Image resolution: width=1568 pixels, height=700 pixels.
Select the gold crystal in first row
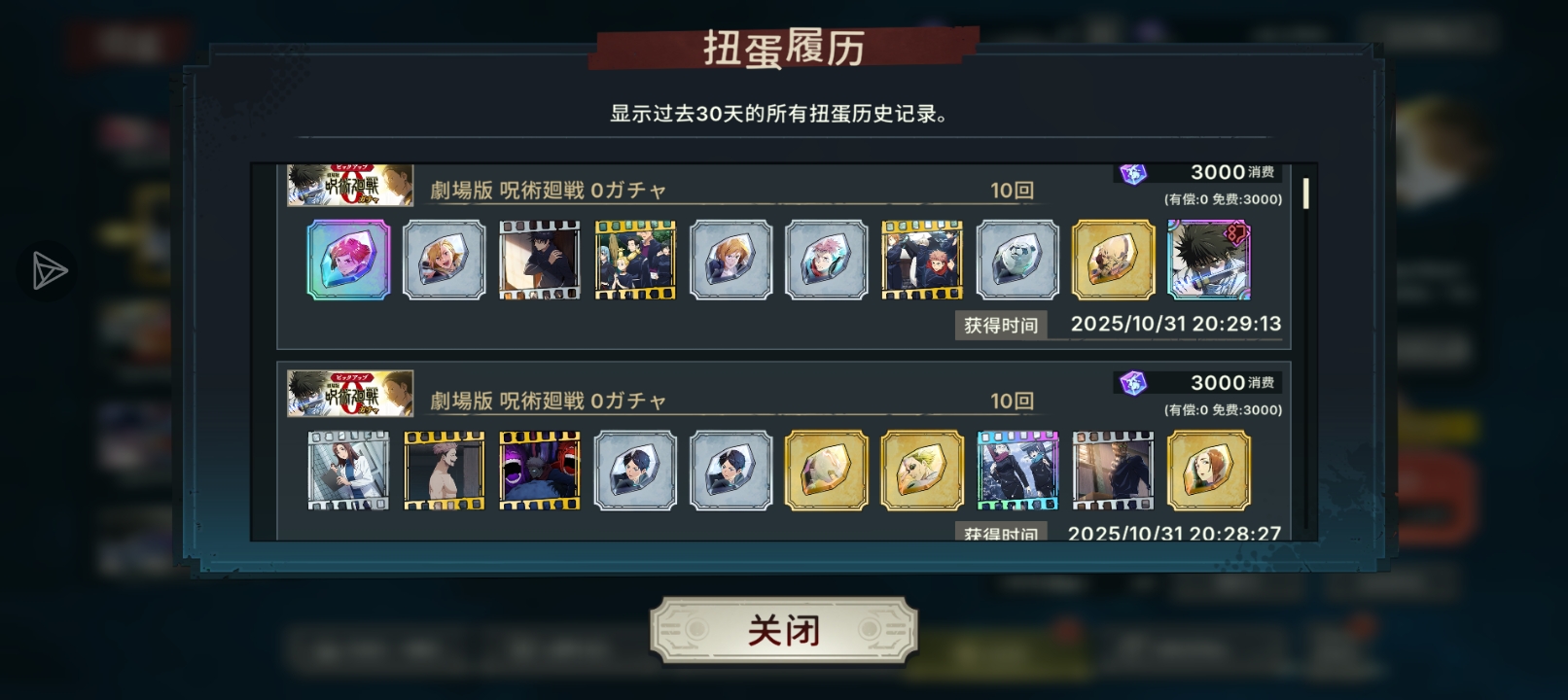pos(1114,260)
